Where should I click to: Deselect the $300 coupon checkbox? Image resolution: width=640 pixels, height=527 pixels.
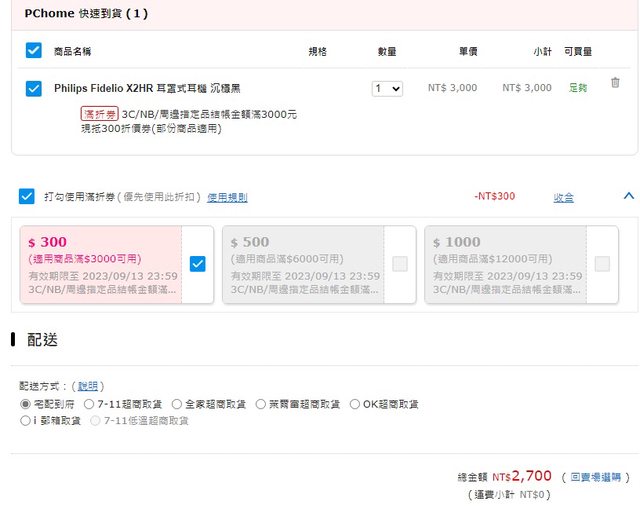click(x=197, y=264)
